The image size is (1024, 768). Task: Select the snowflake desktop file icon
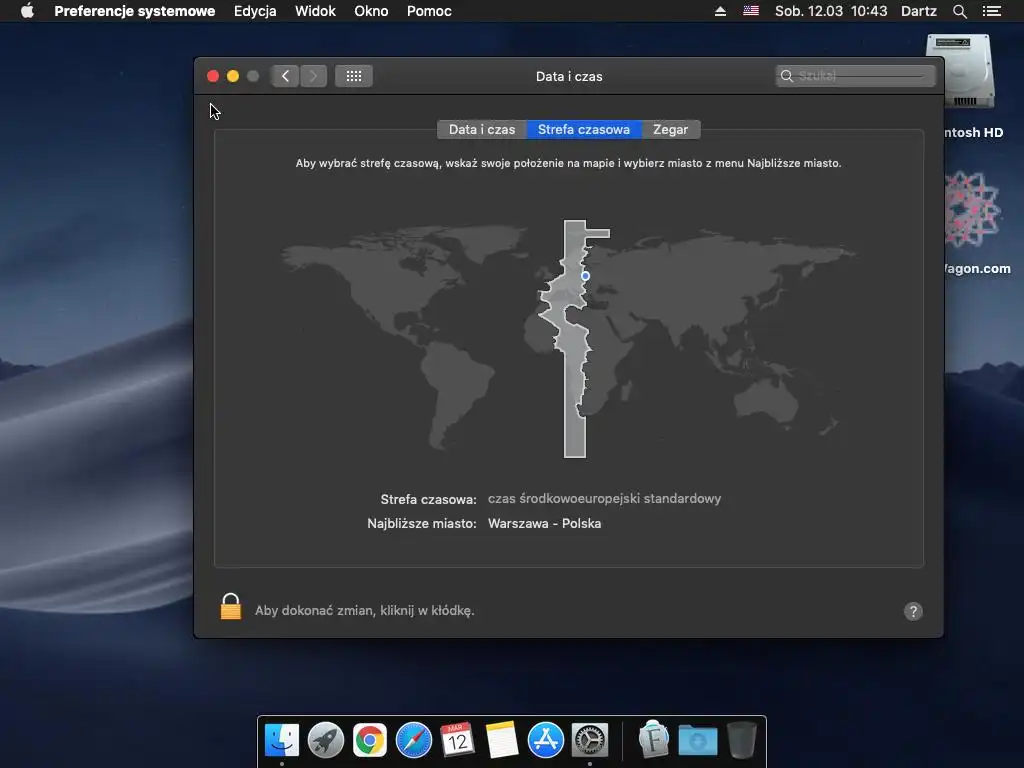pyautogui.click(x=972, y=209)
